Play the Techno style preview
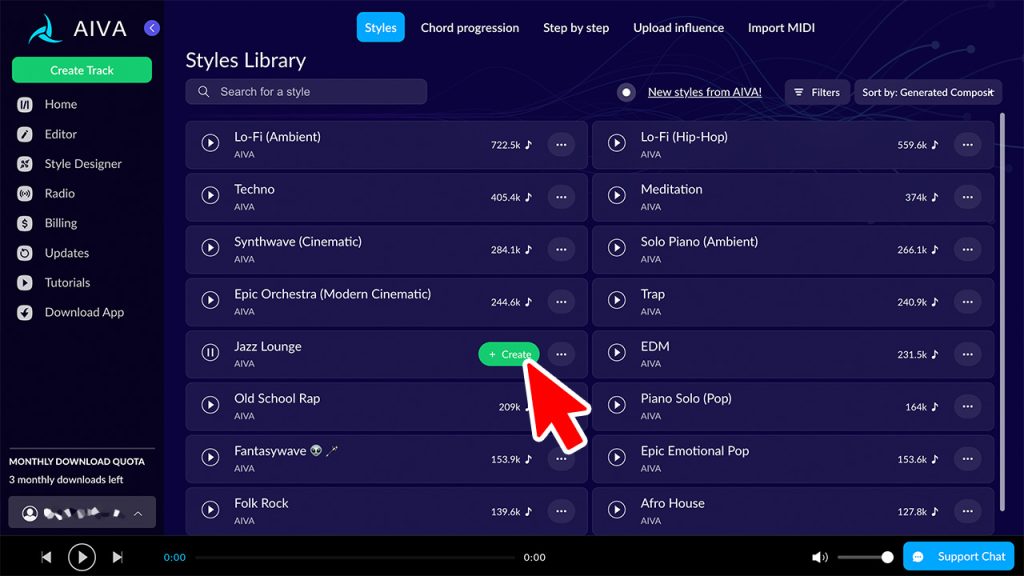The height and width of the screenshot is (576, 1024). (210, 195)
